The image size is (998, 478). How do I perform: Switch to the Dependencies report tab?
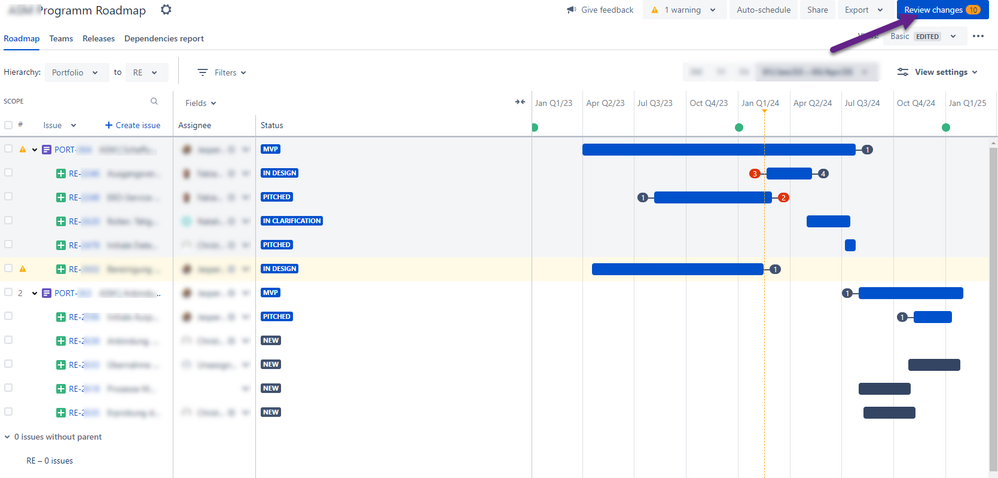pyautogui.click(x=164, y=38)
